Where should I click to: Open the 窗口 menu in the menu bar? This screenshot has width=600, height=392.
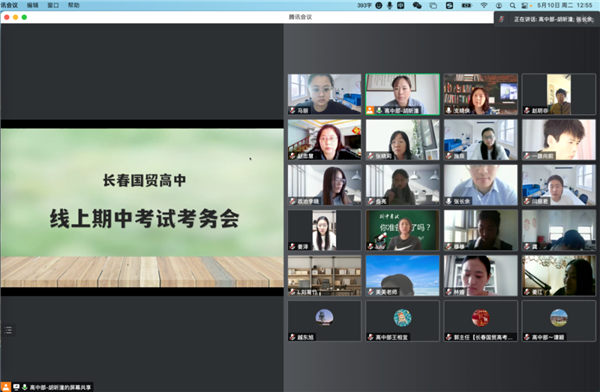53,5
